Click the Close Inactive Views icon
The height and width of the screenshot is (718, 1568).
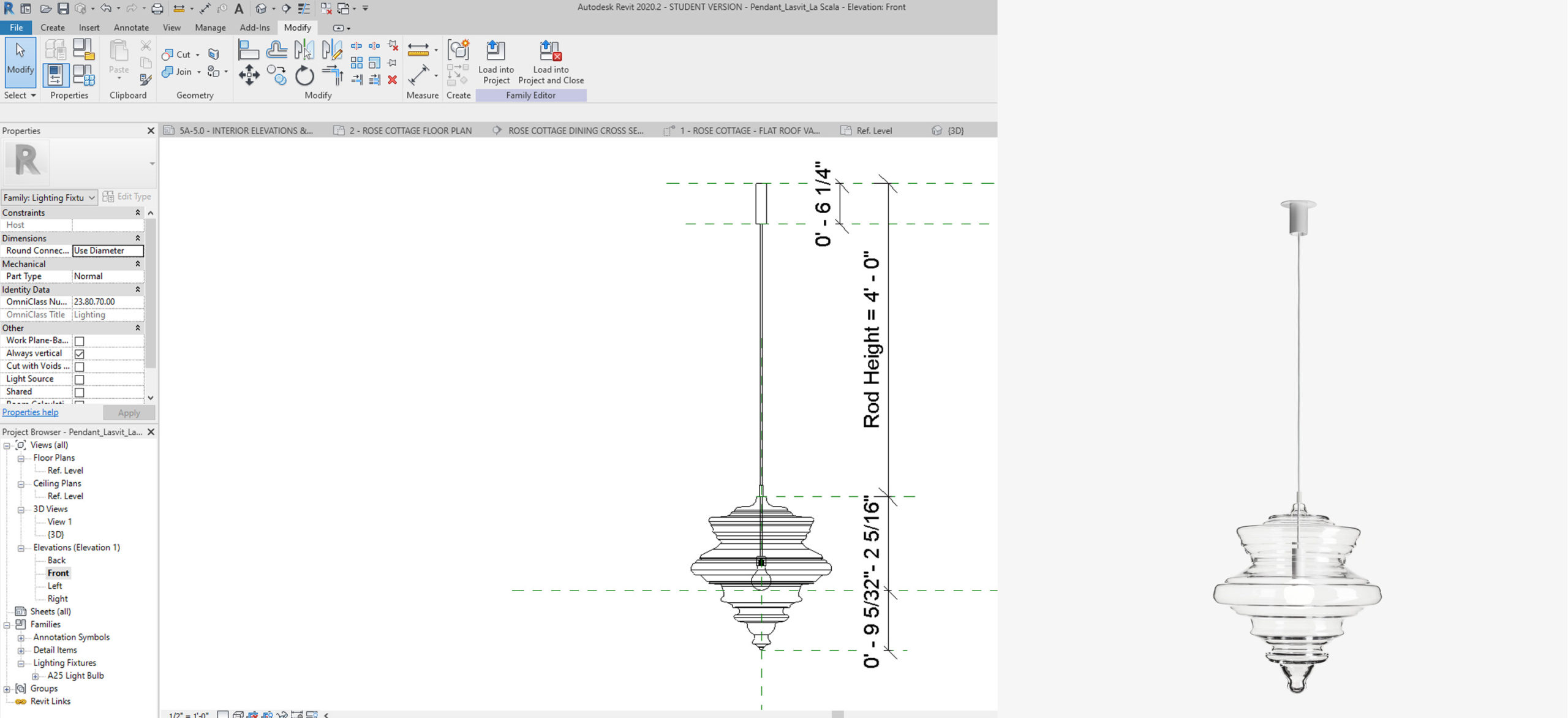326,9
